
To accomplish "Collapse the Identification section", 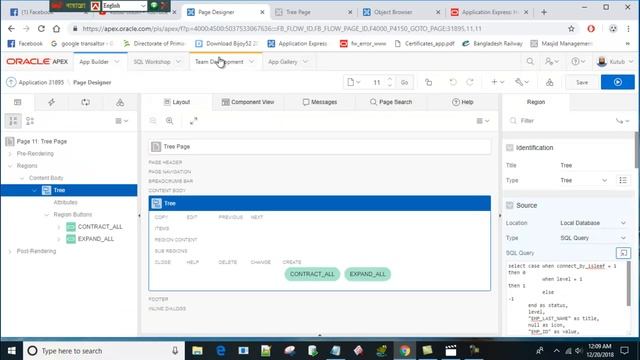I will pos(509,148).
